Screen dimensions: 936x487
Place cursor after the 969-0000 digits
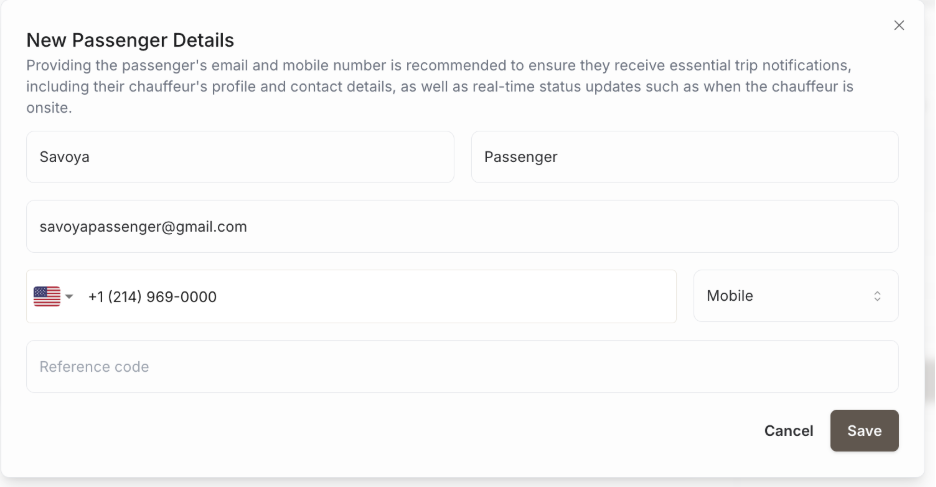pos(218,296)
